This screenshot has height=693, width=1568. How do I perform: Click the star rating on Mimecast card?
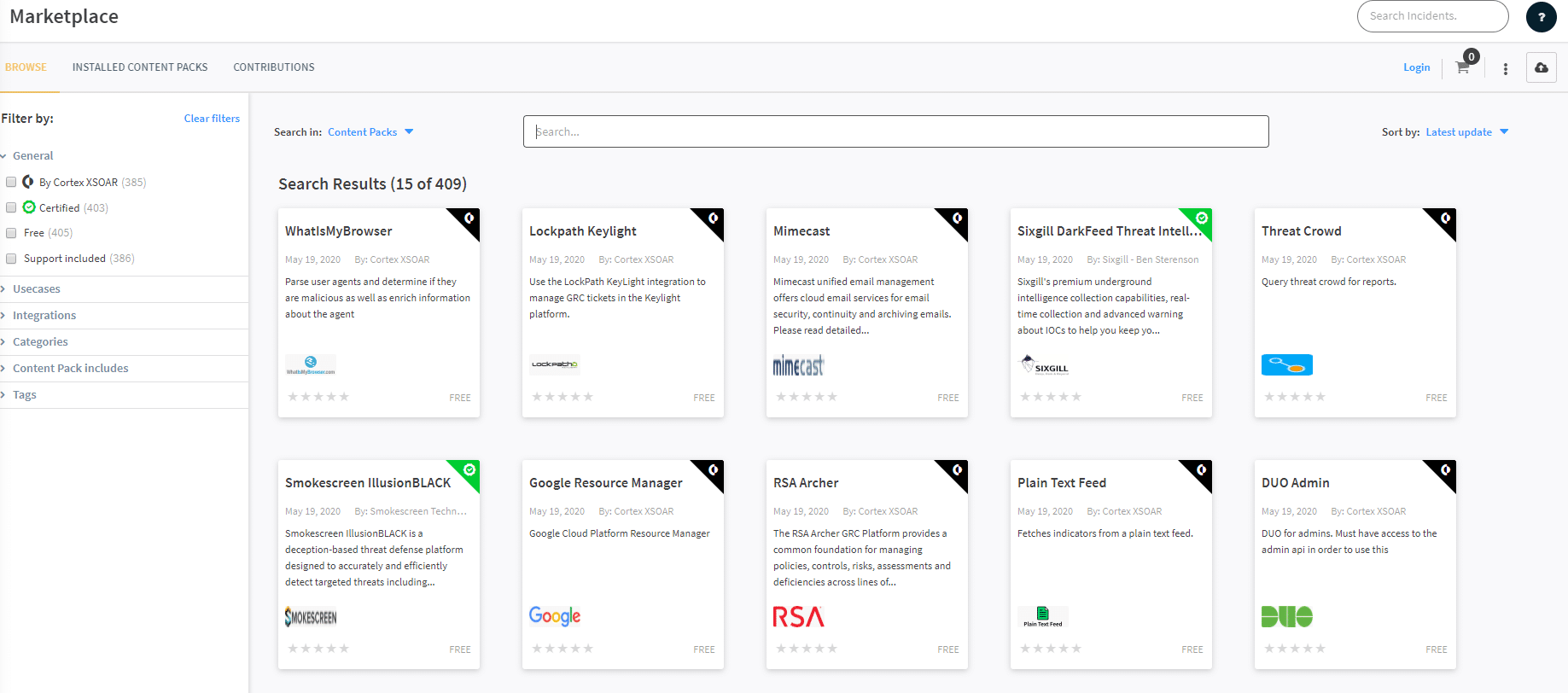[807, 397]
